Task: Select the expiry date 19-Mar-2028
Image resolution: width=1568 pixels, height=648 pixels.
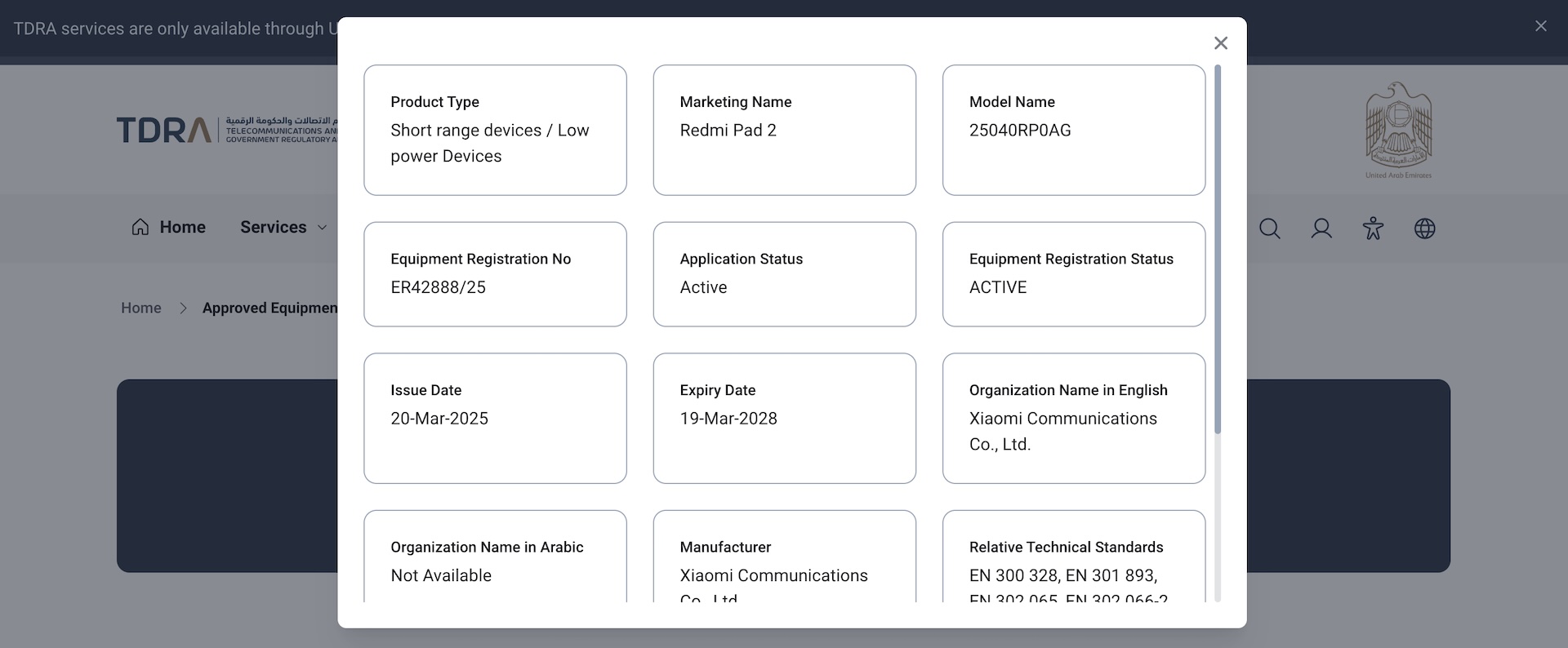Action: click(728, 419)
